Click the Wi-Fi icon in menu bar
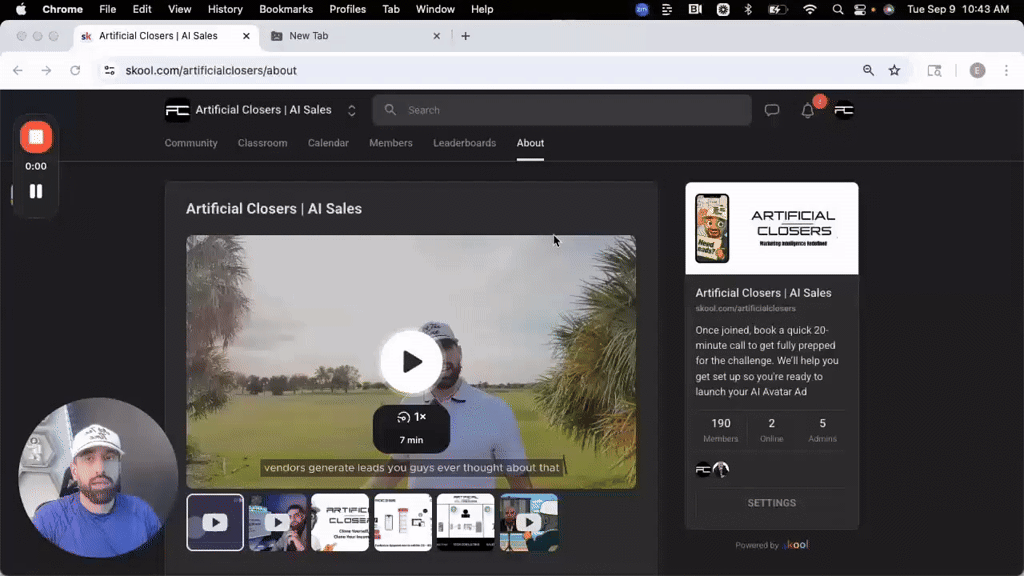The image size is (1024, 576). [x=810, y=9]
